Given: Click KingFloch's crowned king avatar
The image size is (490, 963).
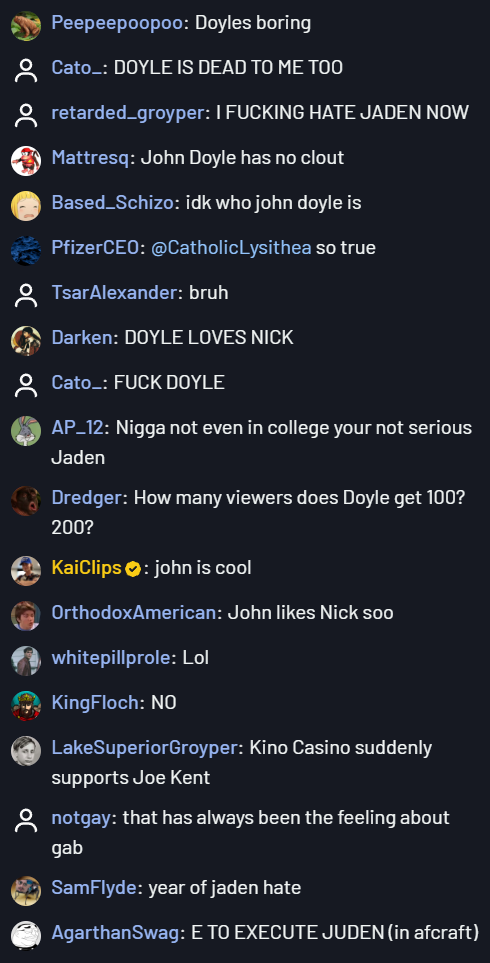Looking at the screenshot, I should coord(26,706).
